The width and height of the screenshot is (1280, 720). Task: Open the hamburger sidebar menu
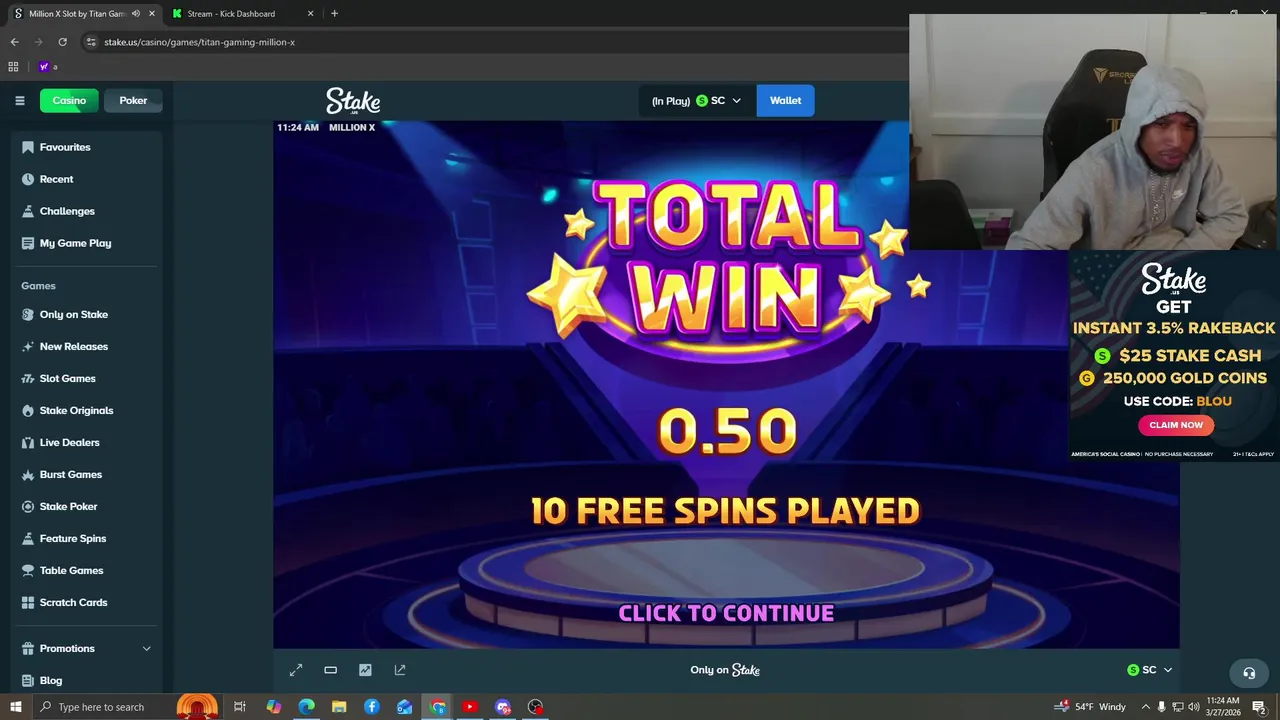(19, 100)
